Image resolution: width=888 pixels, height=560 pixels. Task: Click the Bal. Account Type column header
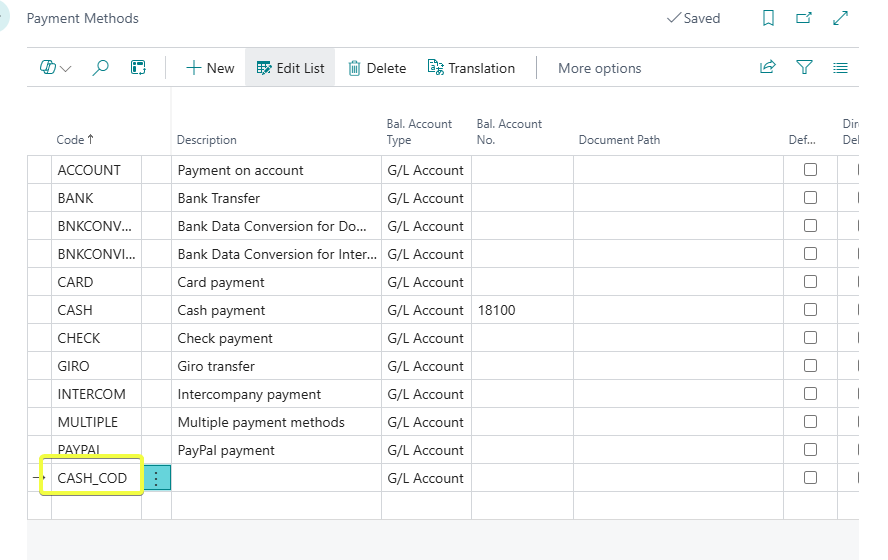[419, 132]
